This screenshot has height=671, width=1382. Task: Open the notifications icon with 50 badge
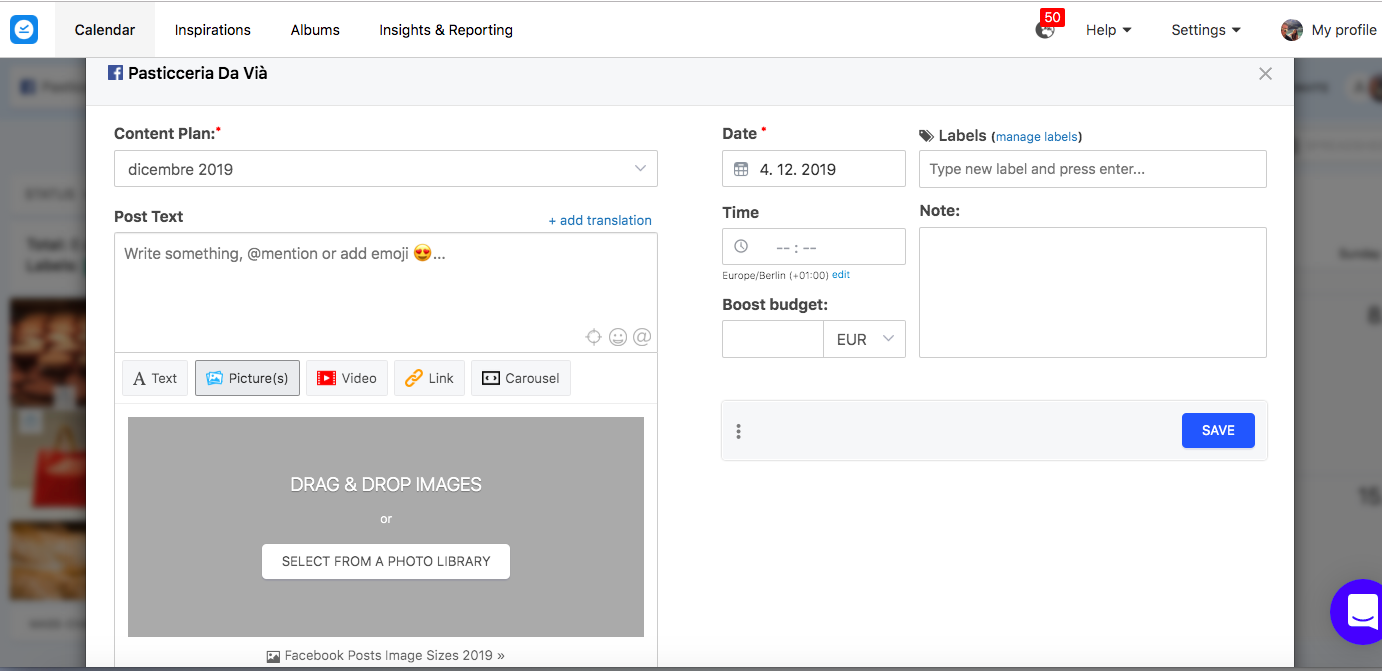coord(1045,30)
